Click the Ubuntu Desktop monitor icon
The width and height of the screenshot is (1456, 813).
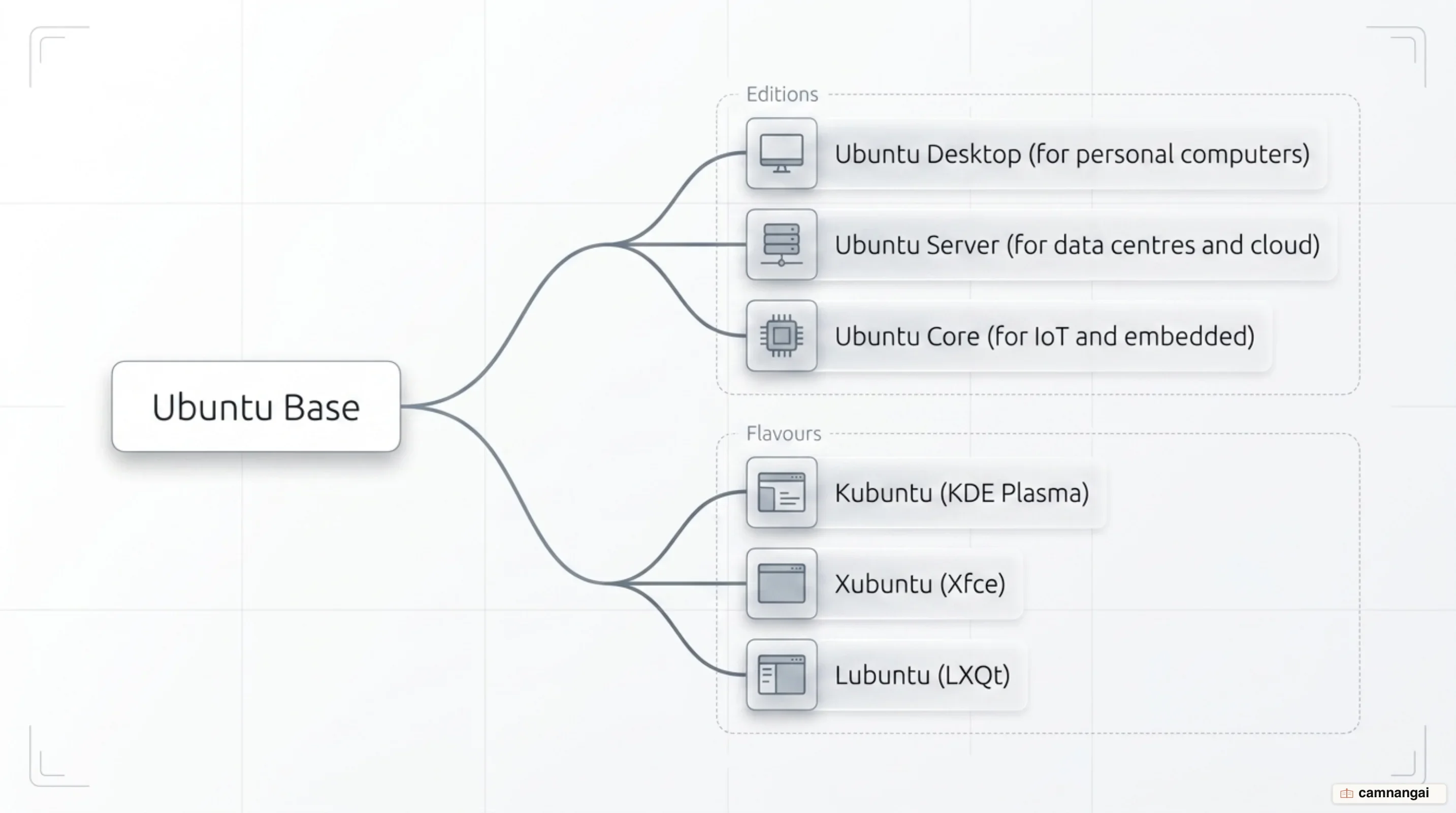[781, 153]
